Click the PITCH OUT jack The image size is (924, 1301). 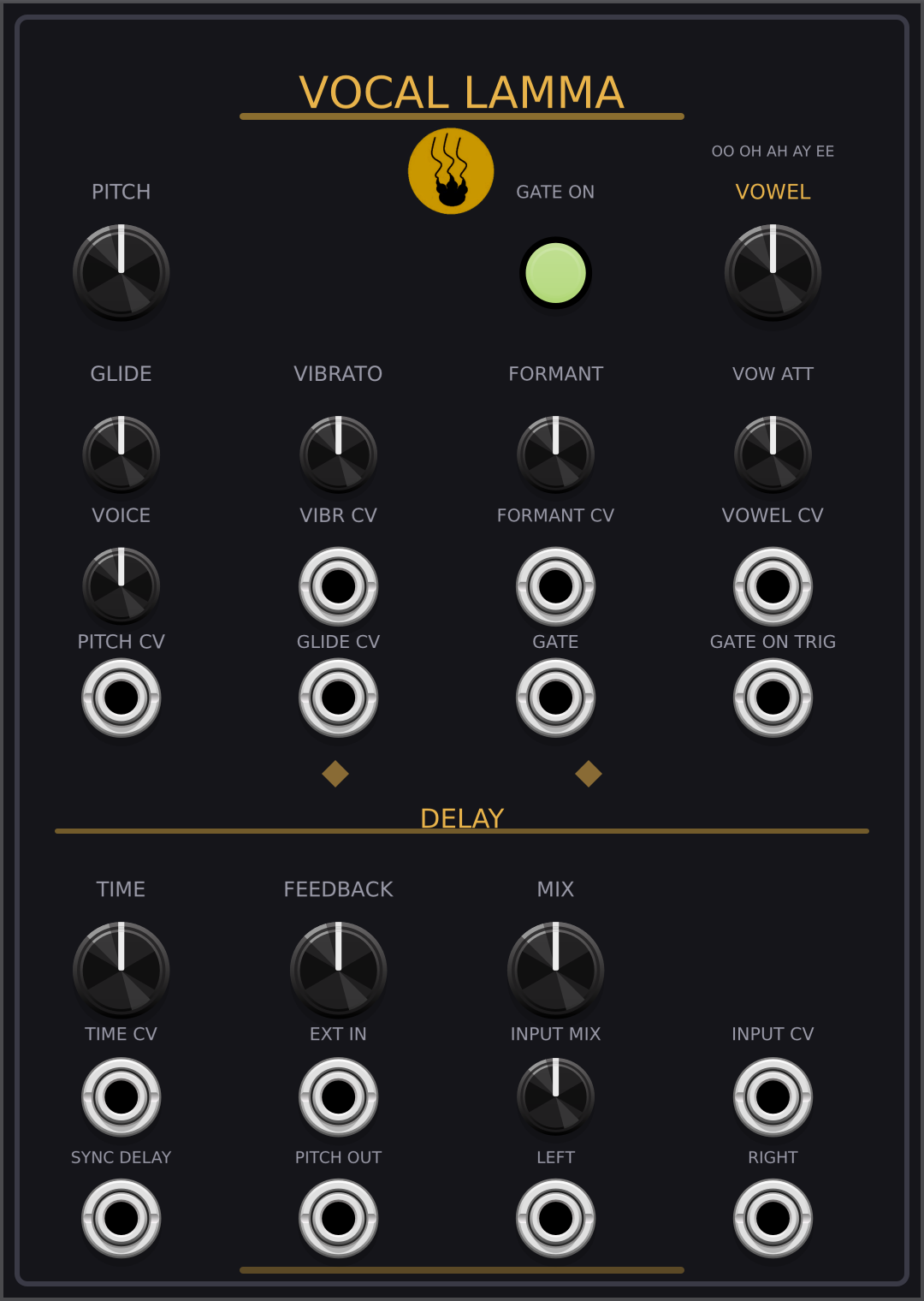coord(339,1218)
